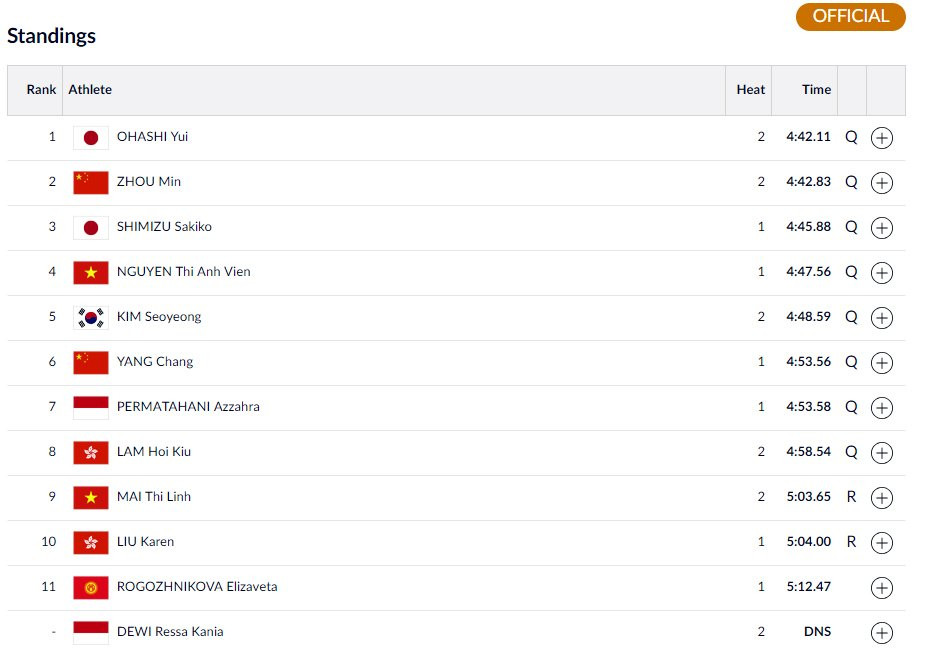Expand splits for YANG Chang
The width and height of the screenshot is (943, 653).
pos(881,363)
